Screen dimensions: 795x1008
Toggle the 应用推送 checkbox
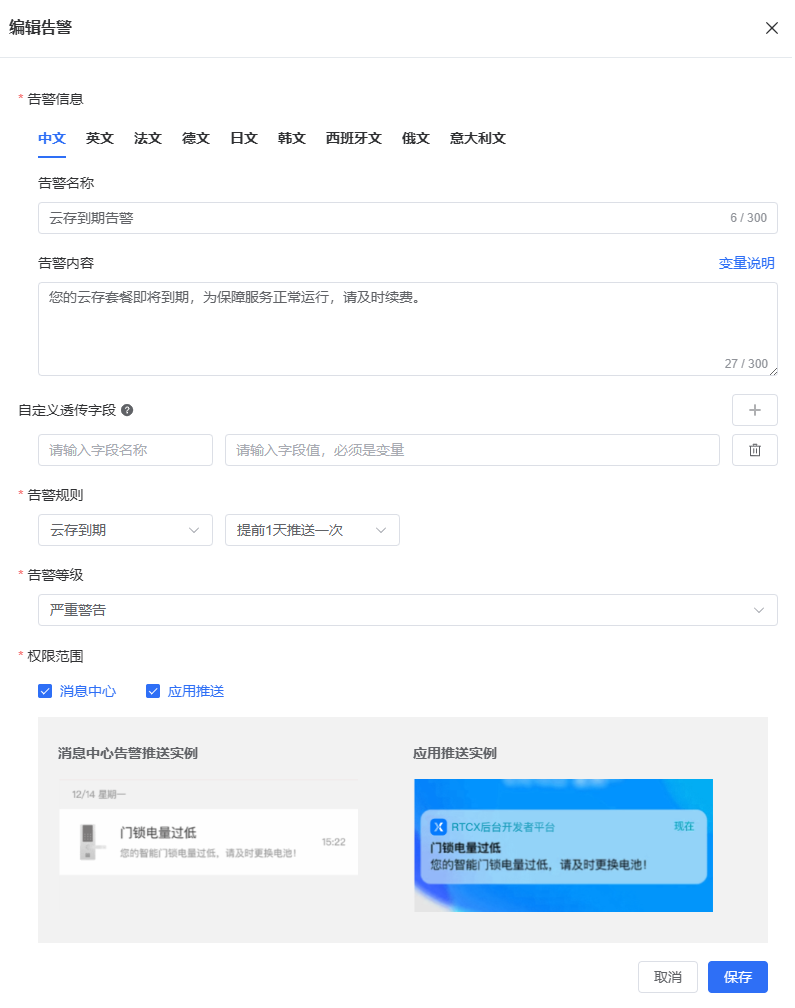point(153,691)
